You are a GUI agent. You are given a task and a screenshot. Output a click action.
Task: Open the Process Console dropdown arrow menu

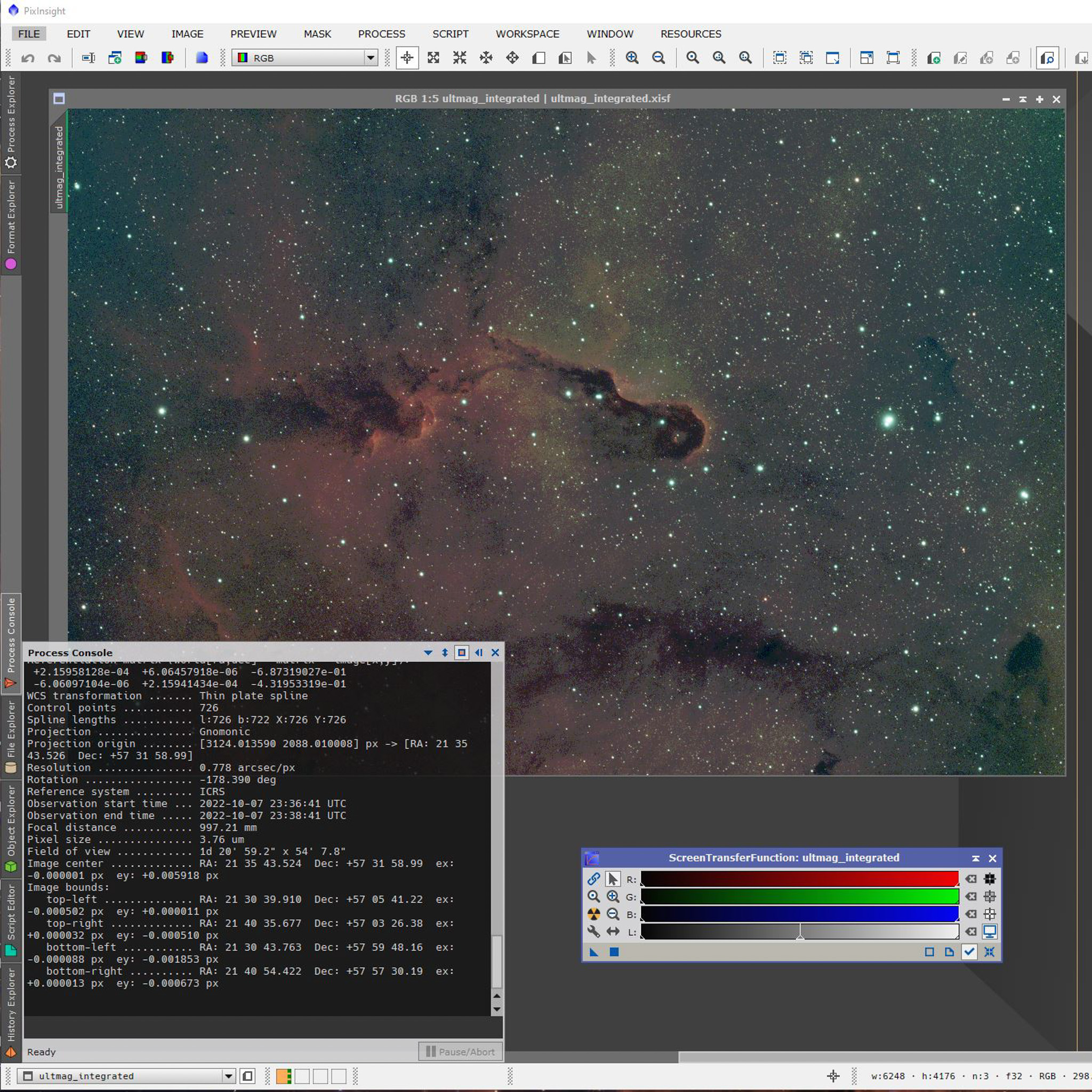(x=428, y=653)
